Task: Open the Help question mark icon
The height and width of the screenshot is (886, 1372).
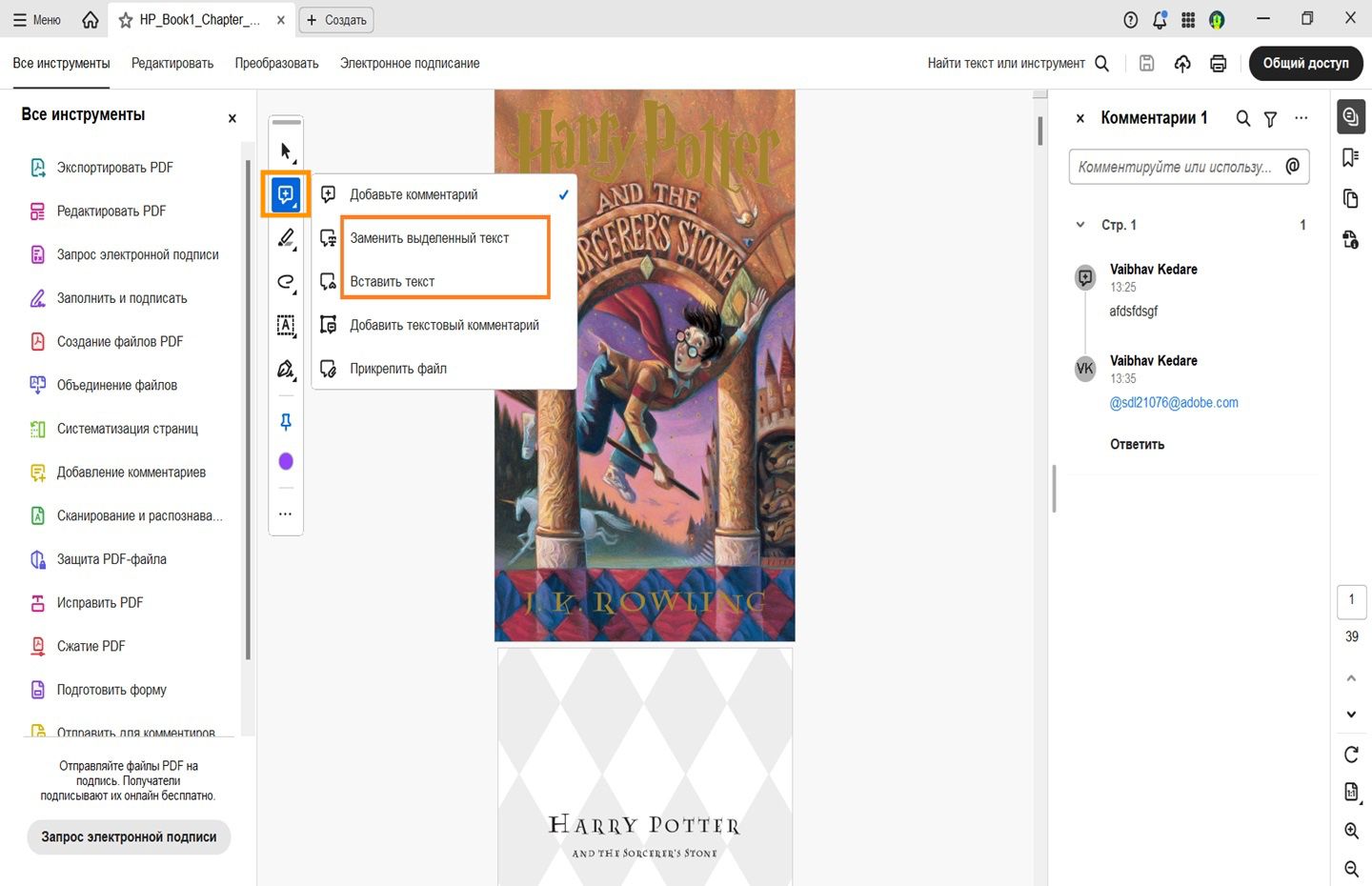Action: [1131, 20]
